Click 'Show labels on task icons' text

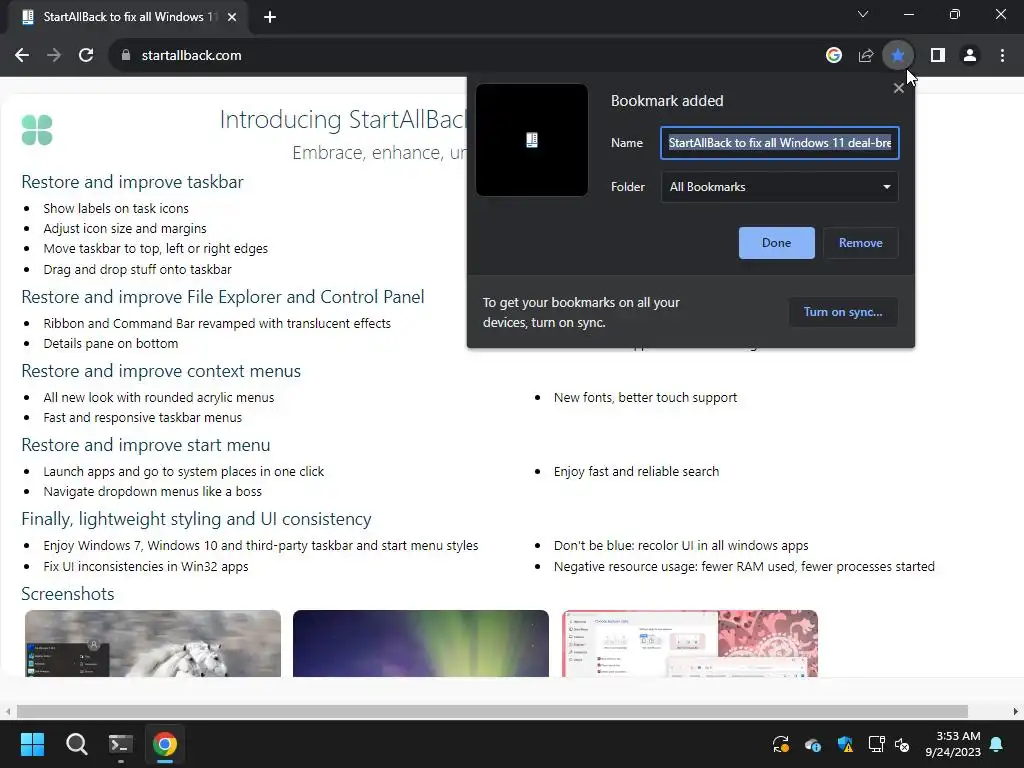[116, 208]
